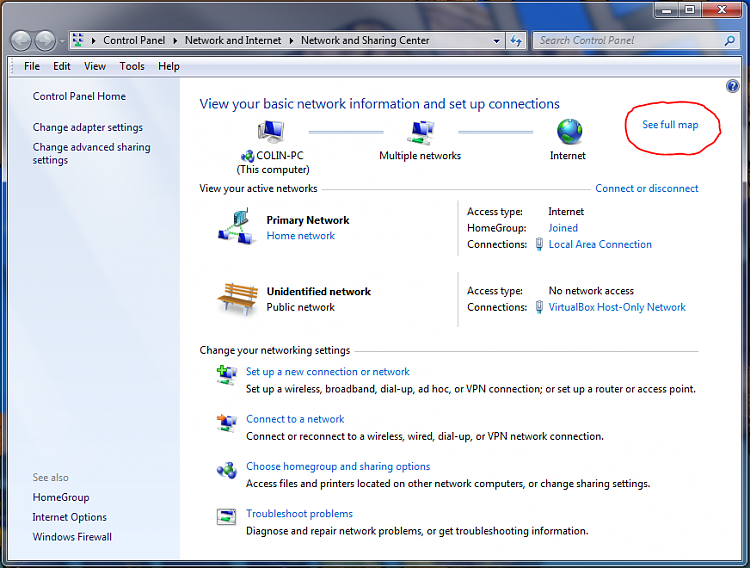Maximize the Network and Sharing Center window
Screen dimensions: 750x568
pyautogui.click(x=690, y=10)
